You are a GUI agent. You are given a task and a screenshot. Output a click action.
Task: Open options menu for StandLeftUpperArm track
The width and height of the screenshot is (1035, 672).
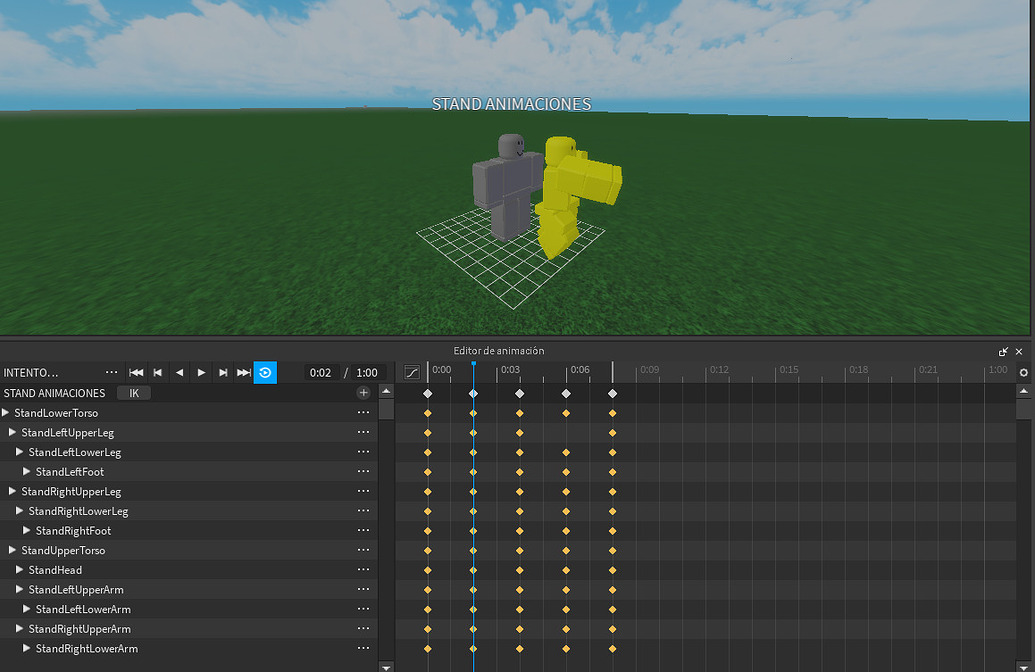pos(363,589)
